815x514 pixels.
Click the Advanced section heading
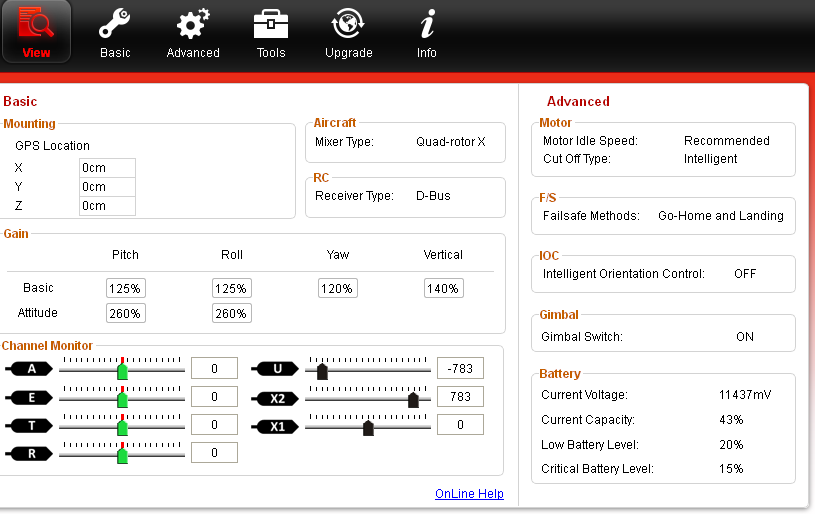[x=578, y=101]
